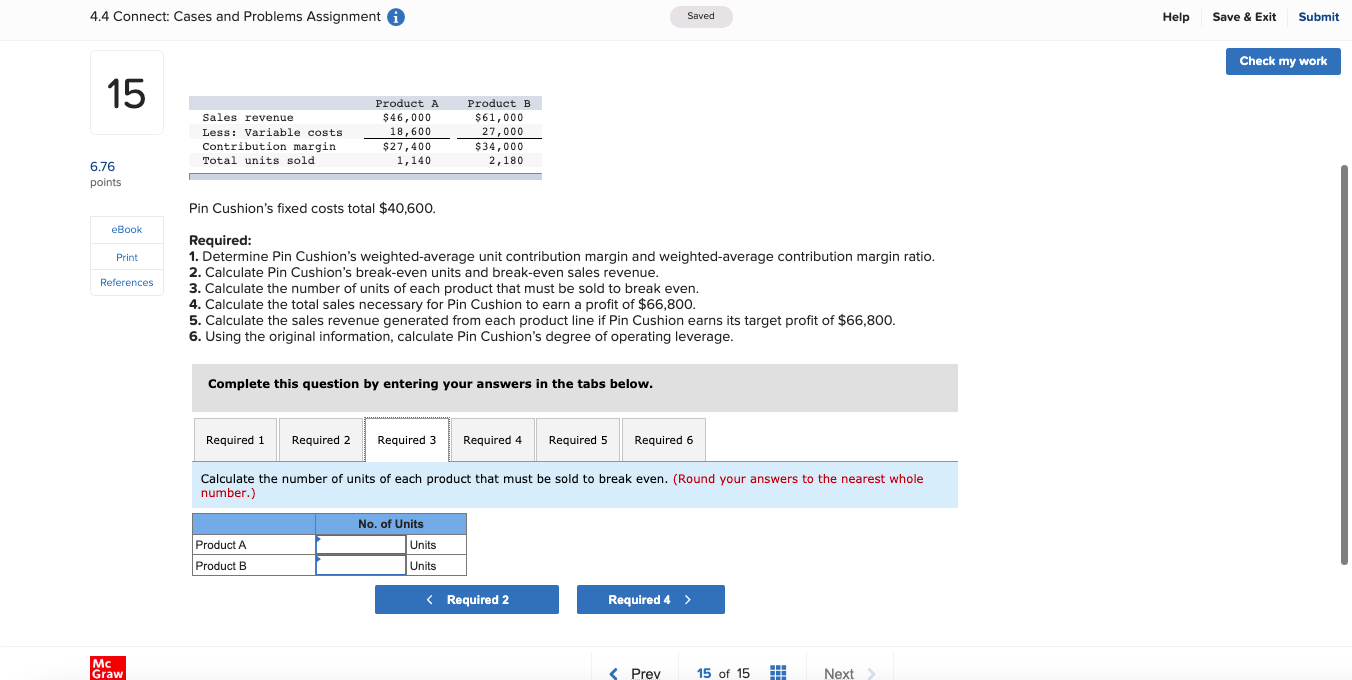The width and height of the screenshot is (1352, 680).
Task: Switch to the Required 1 tab
Action: 234,439
